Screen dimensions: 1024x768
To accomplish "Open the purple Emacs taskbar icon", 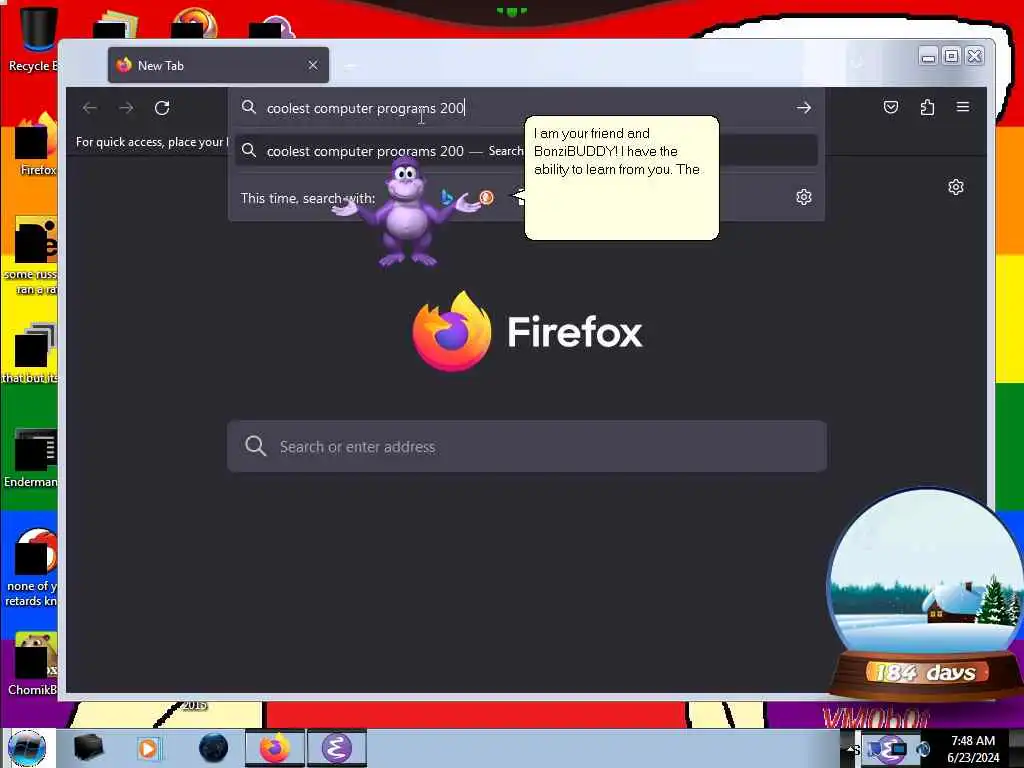I will click(336, 748).
